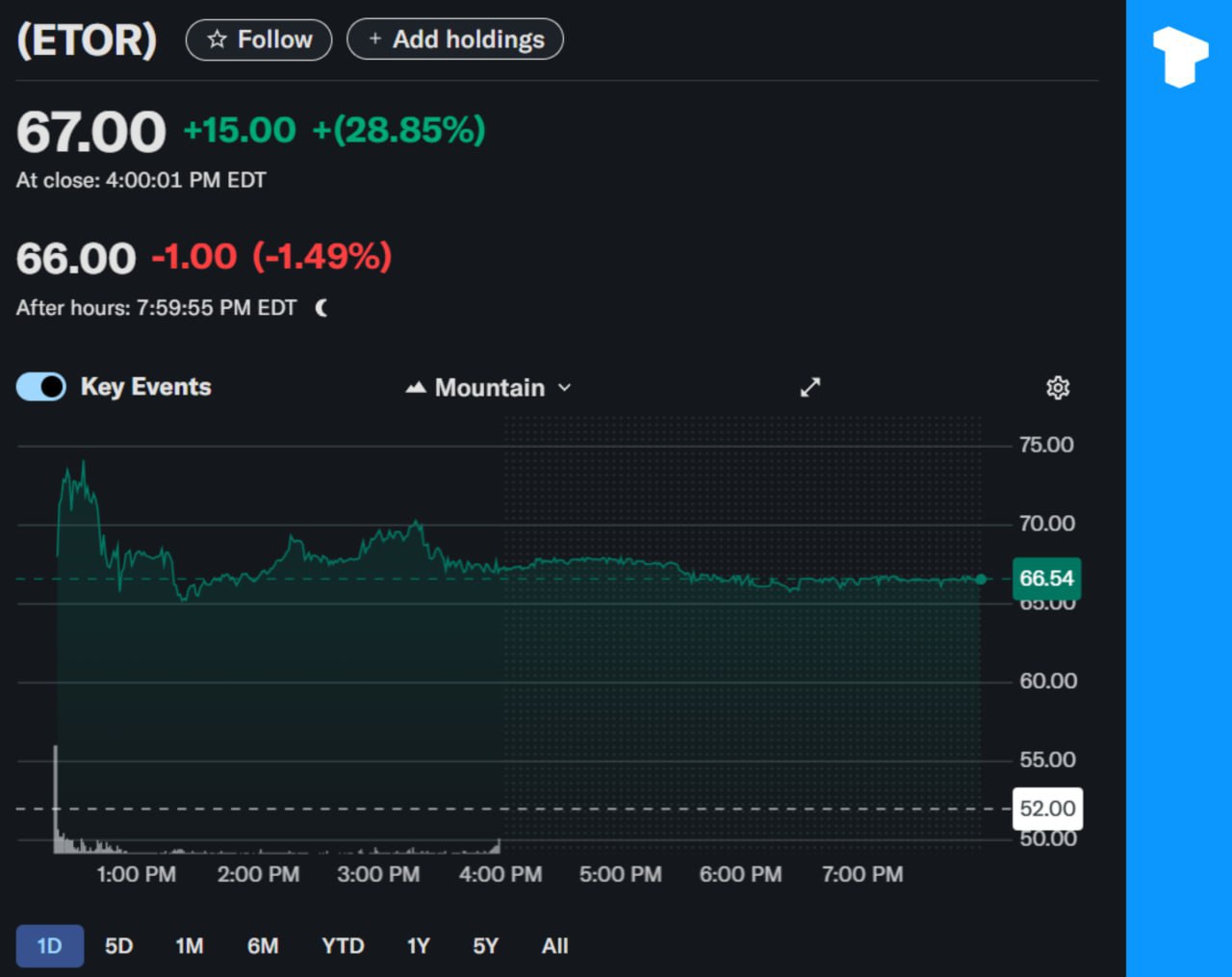
Task: Click the 75.00 price axis label
Action: (1046, 445)
